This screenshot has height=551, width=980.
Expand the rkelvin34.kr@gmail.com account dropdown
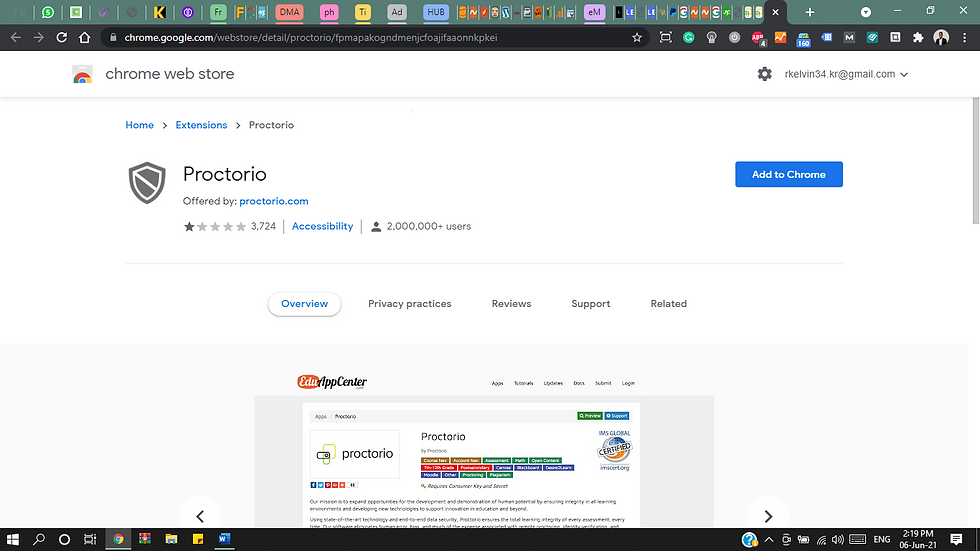tap(846, 74)
